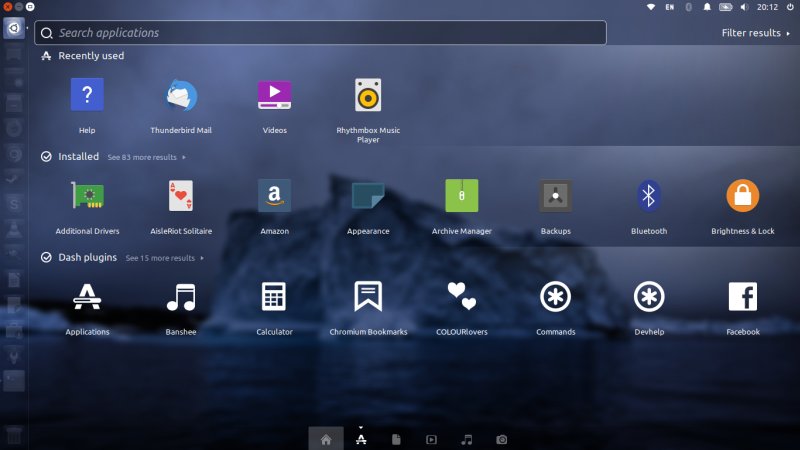Switch to the Photos lens
This screenshot has height=450, width=800.
click(x=502, y=439)
